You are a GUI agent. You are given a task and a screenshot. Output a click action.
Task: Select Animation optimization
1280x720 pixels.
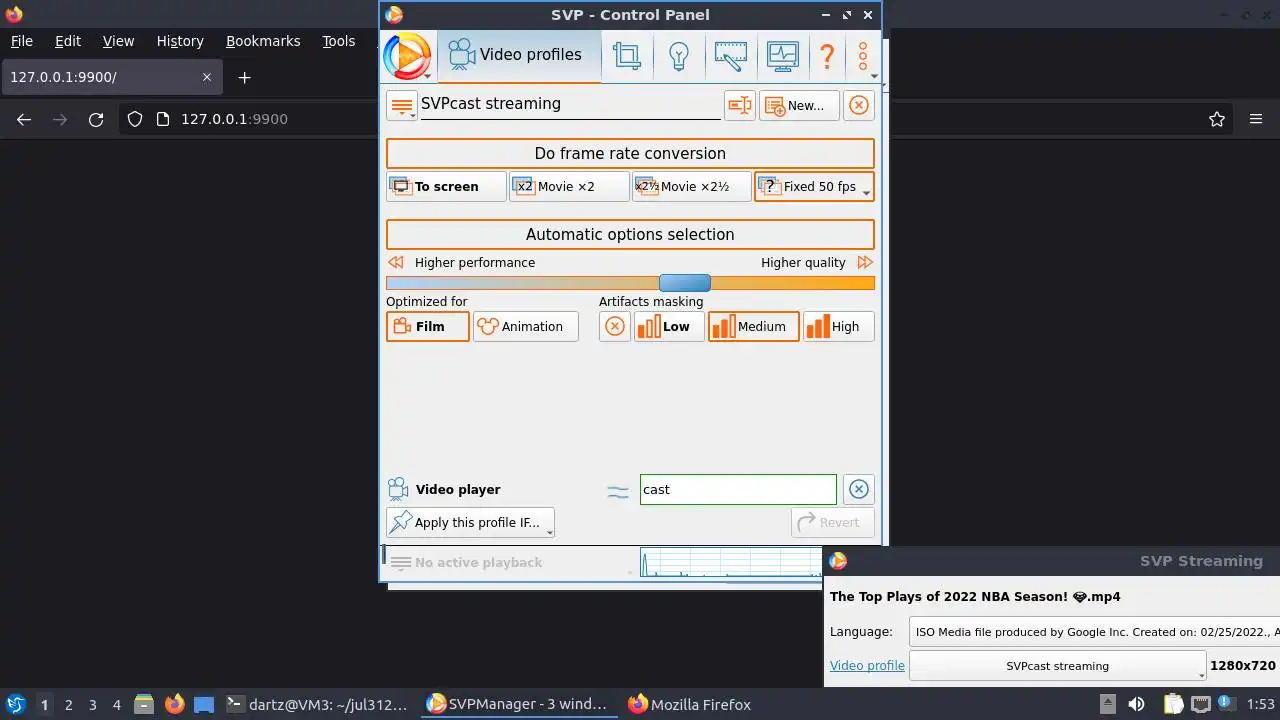525,327
